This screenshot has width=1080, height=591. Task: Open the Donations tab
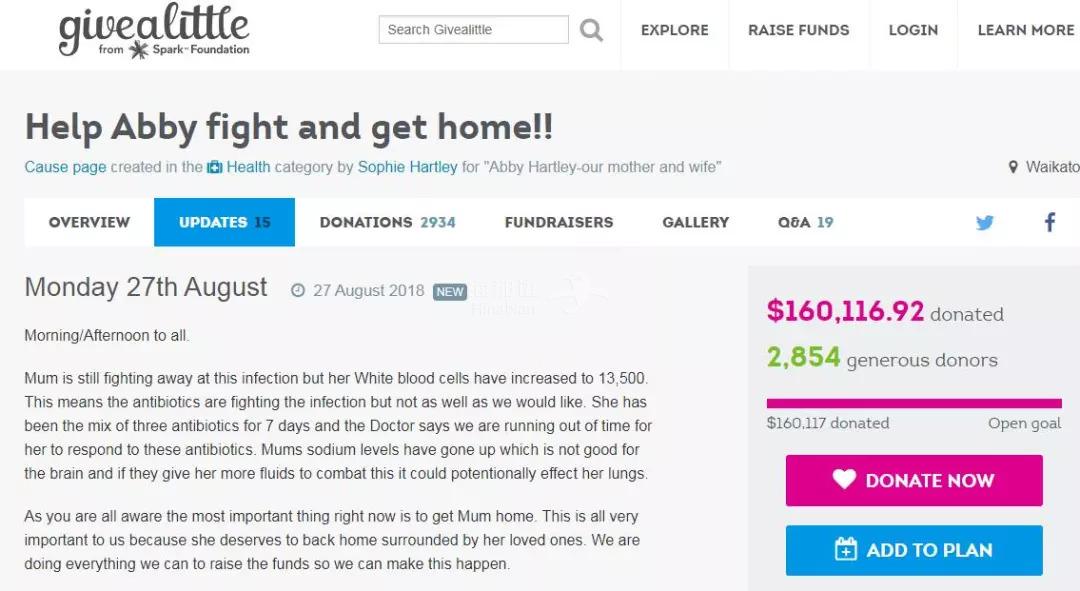(387, 222)
